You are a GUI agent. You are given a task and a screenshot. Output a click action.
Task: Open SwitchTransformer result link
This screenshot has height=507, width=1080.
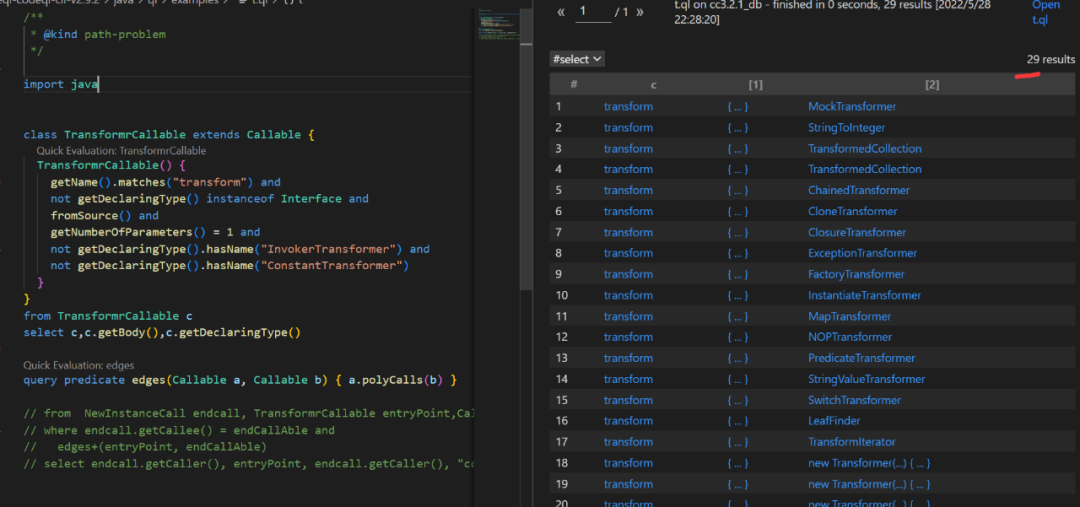854,400
